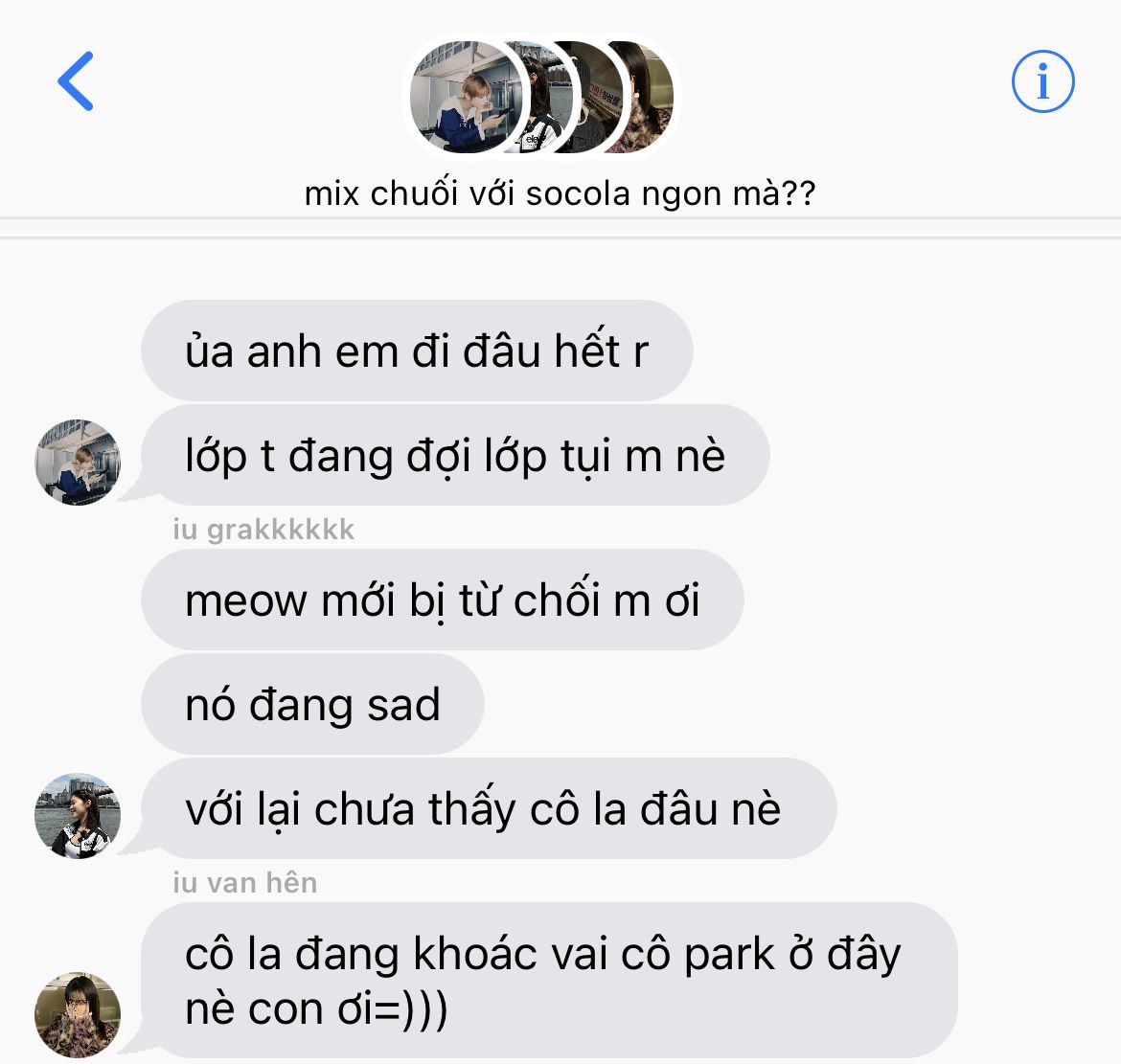The image size is (1121, 1064).
Task: Select message 'với lại chưa thấy cô la đâu nè'
Action: pos(489,808)
